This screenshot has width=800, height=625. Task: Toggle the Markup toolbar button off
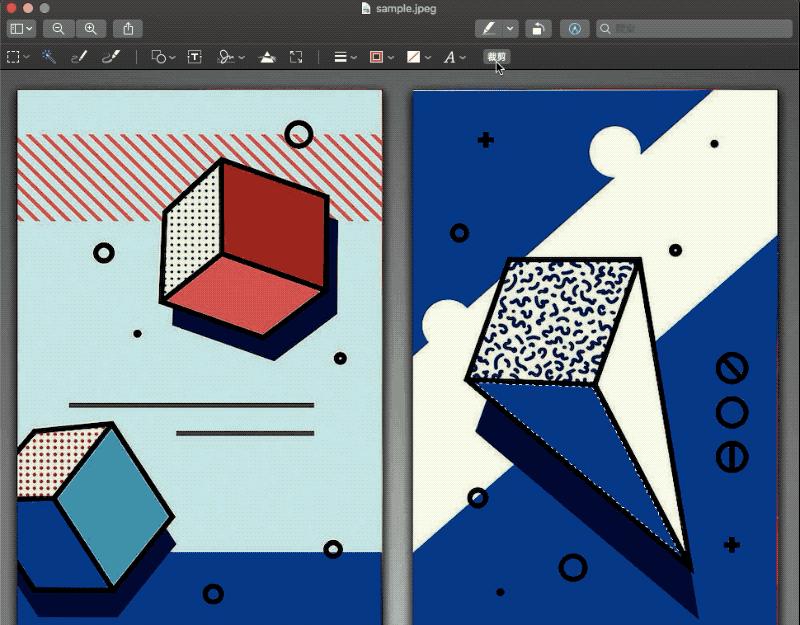tap(574, 29)
